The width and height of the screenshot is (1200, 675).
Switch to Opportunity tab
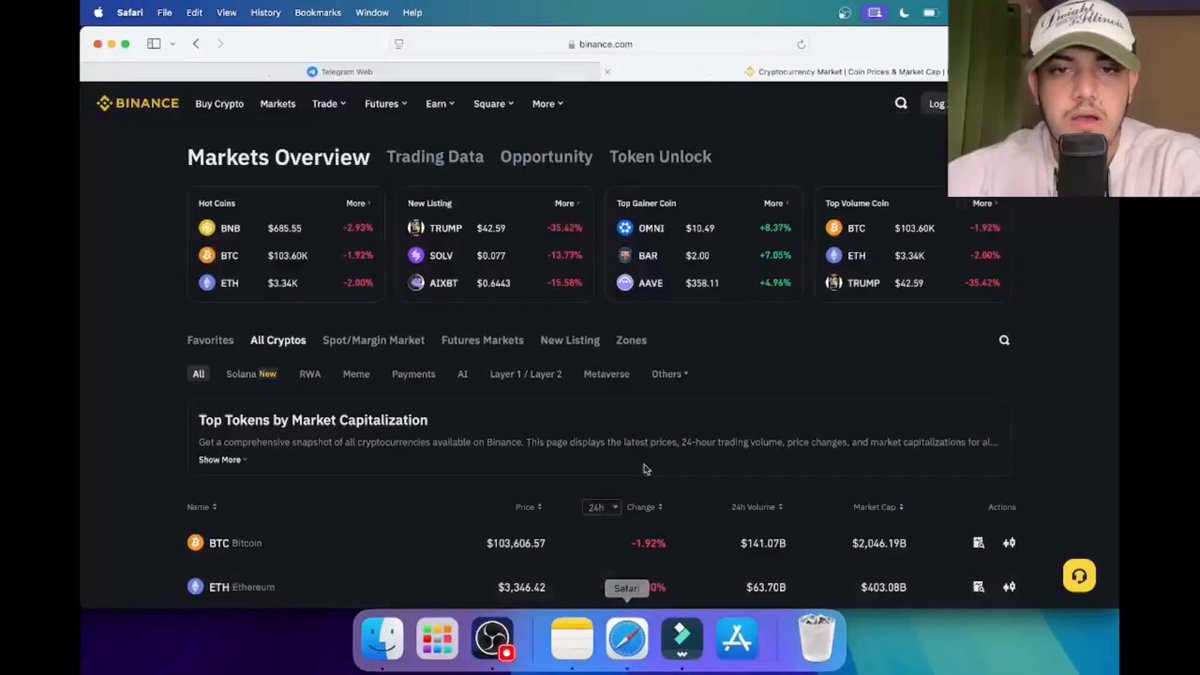[x=546, y=157]
